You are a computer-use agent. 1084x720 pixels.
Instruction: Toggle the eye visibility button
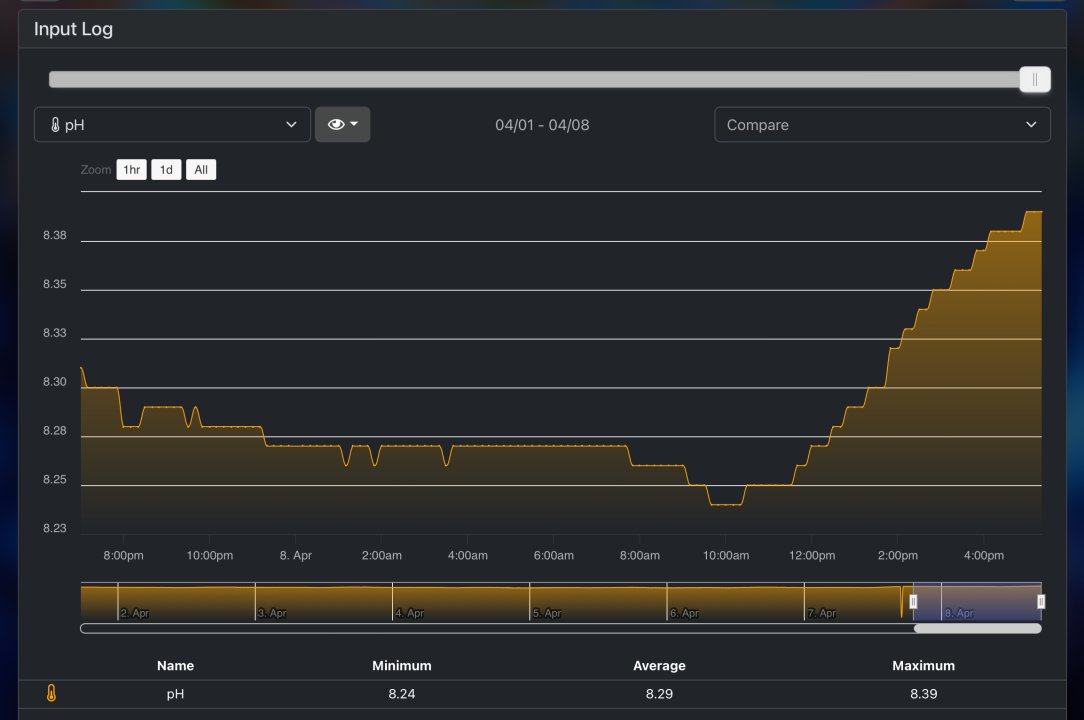tap(336, 125)
